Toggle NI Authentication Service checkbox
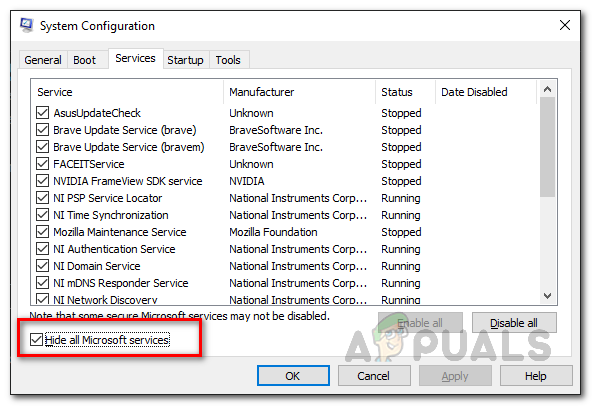Viewport: 592px width, 406px height. 42,249
